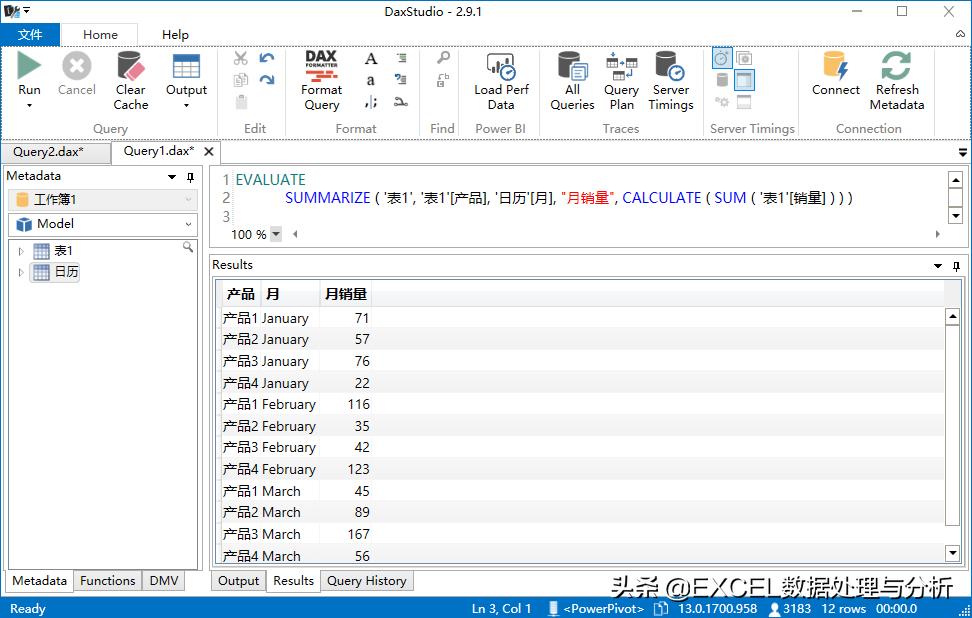Copy the selected query text
The height and width of the screenshot is (618, 972).
pyautogui.click(x=241, y=80)
